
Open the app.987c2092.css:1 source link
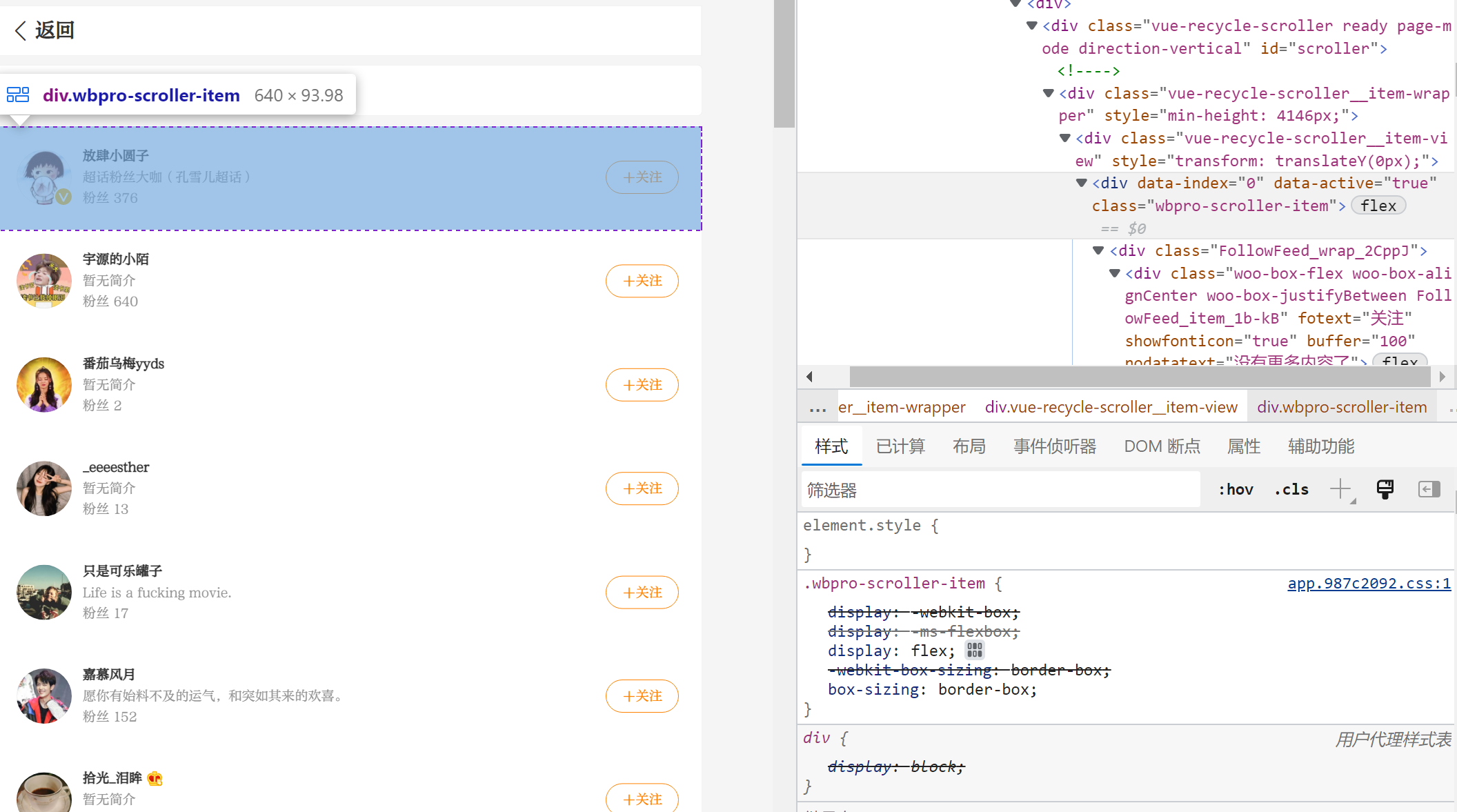click(x=1369, y=584)
